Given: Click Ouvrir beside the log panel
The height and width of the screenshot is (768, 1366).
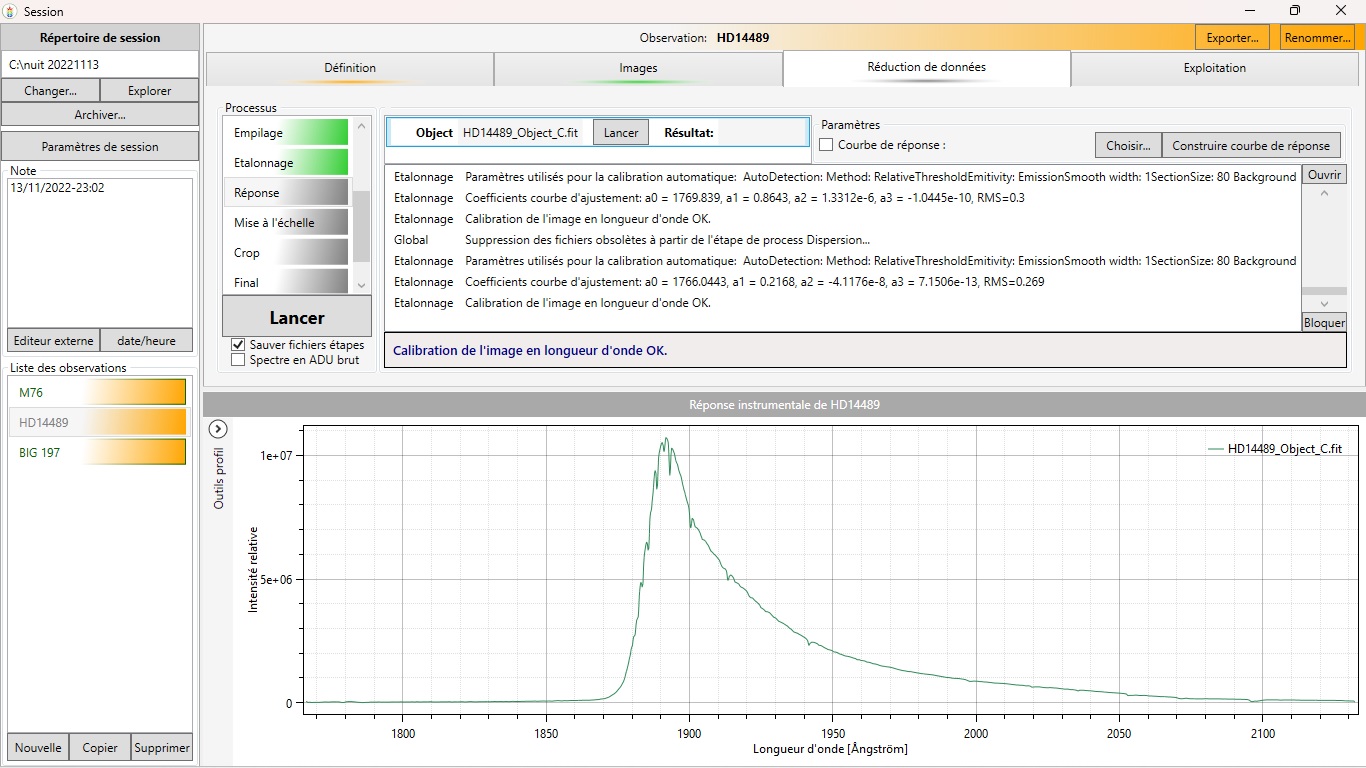Looking at the screenshot, I should click(1323, 174).
